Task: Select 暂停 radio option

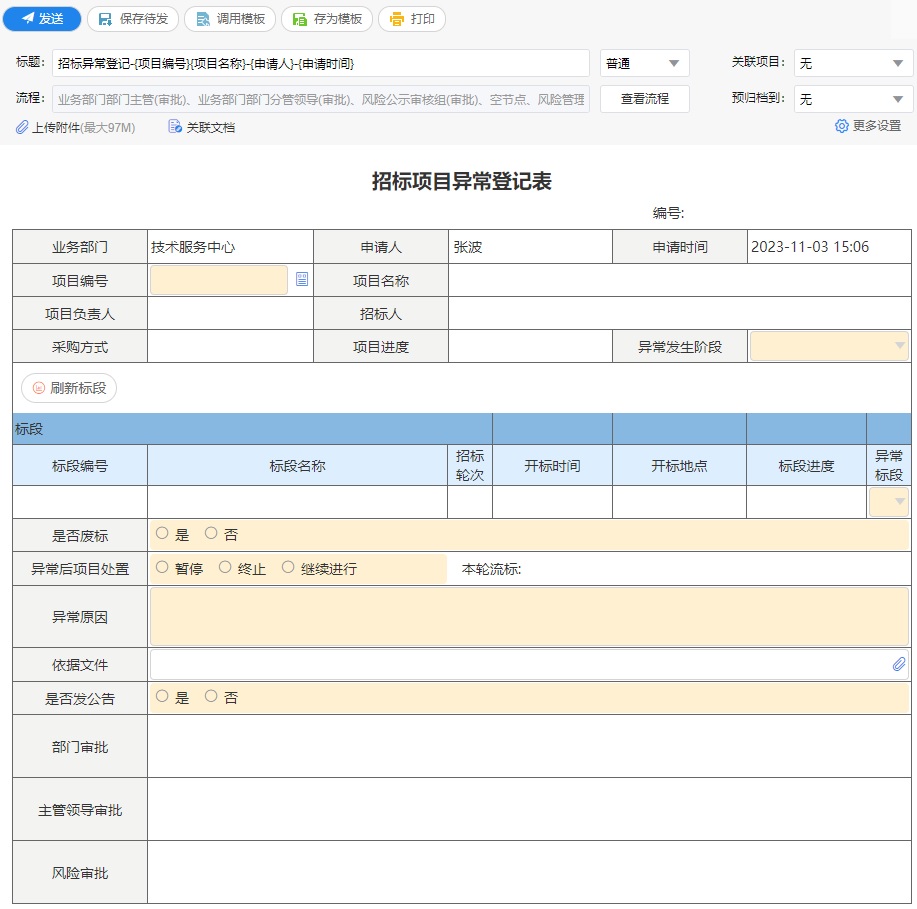Action: (162, 567)
